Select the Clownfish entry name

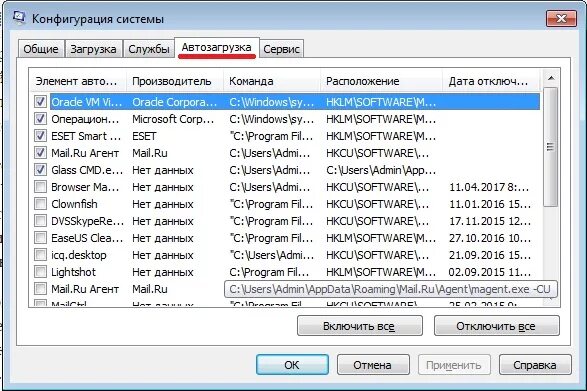click(x=74, y=204)
